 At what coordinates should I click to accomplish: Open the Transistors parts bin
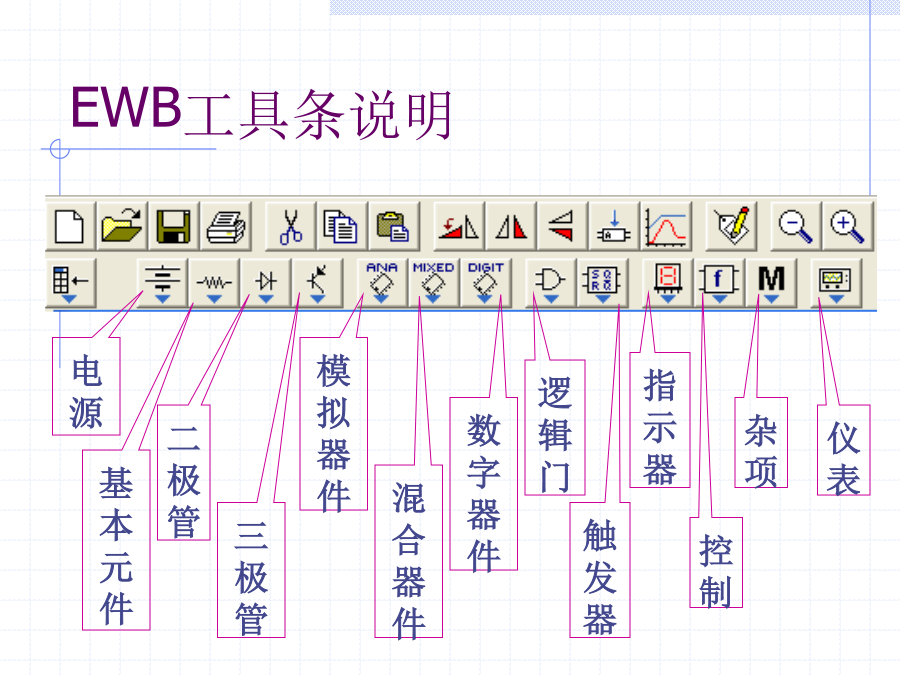[317, 282]
